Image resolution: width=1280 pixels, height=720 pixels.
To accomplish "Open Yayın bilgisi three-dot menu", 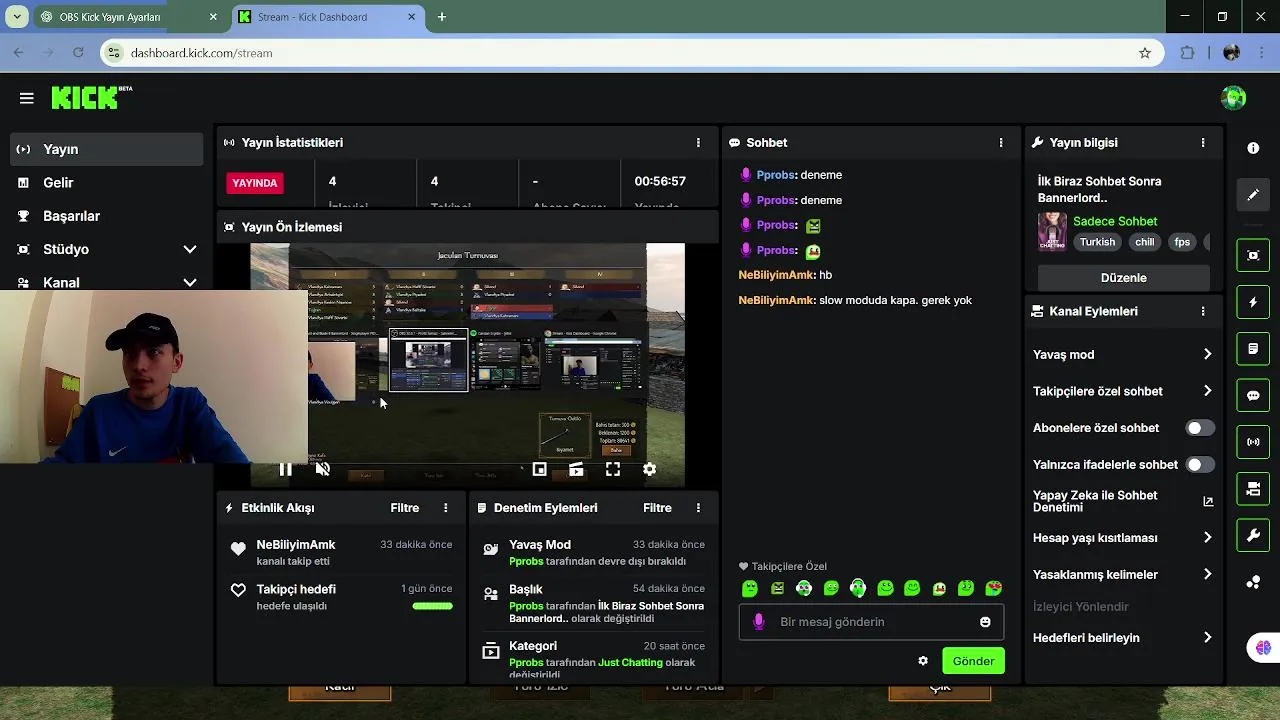I will [x=1203, y=143].
